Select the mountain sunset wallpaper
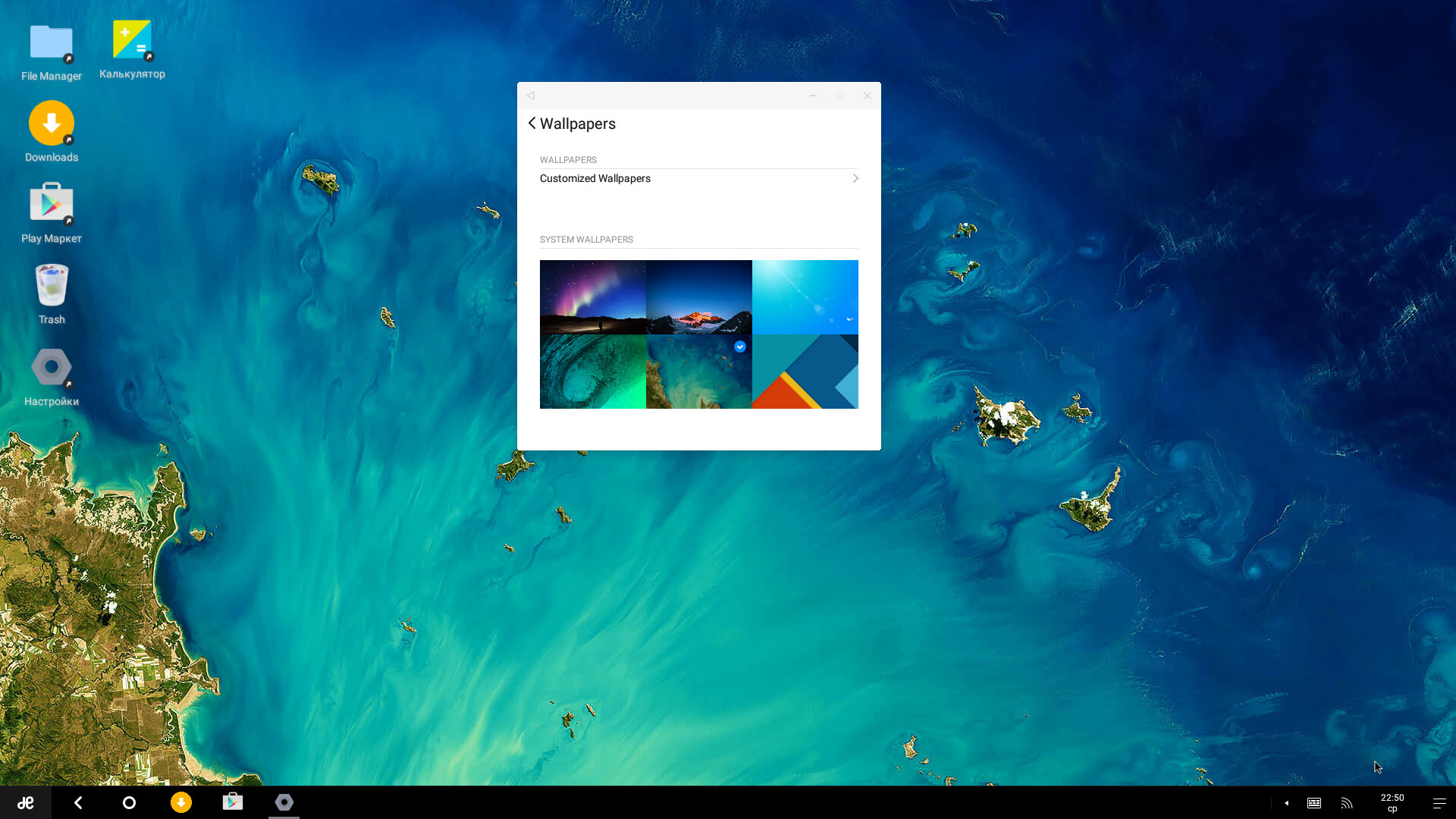 [699, 297]
